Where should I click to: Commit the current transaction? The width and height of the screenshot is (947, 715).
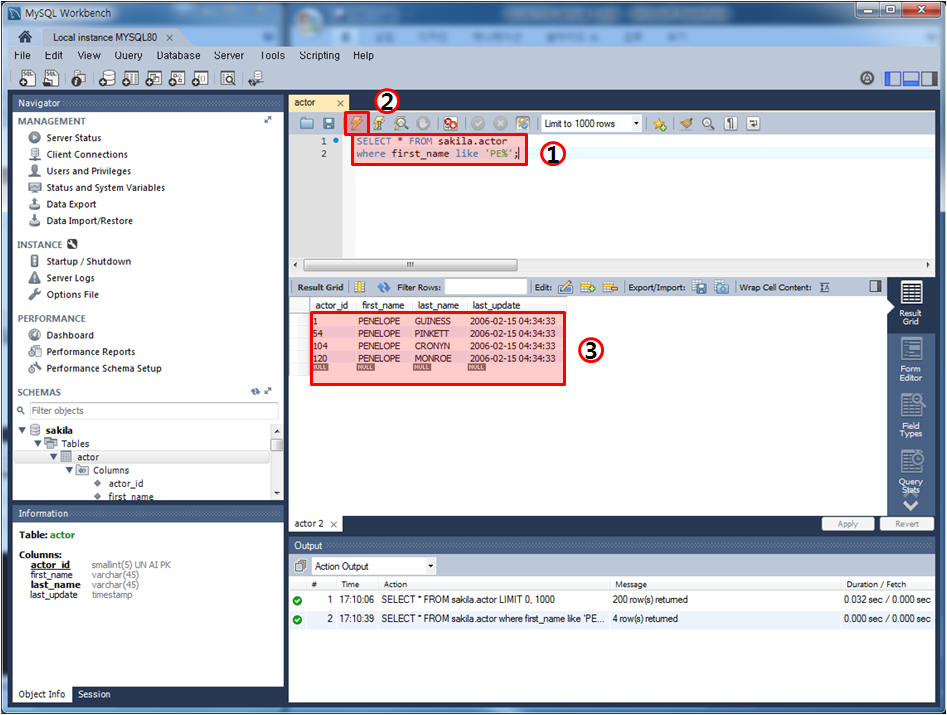(478, 124)
